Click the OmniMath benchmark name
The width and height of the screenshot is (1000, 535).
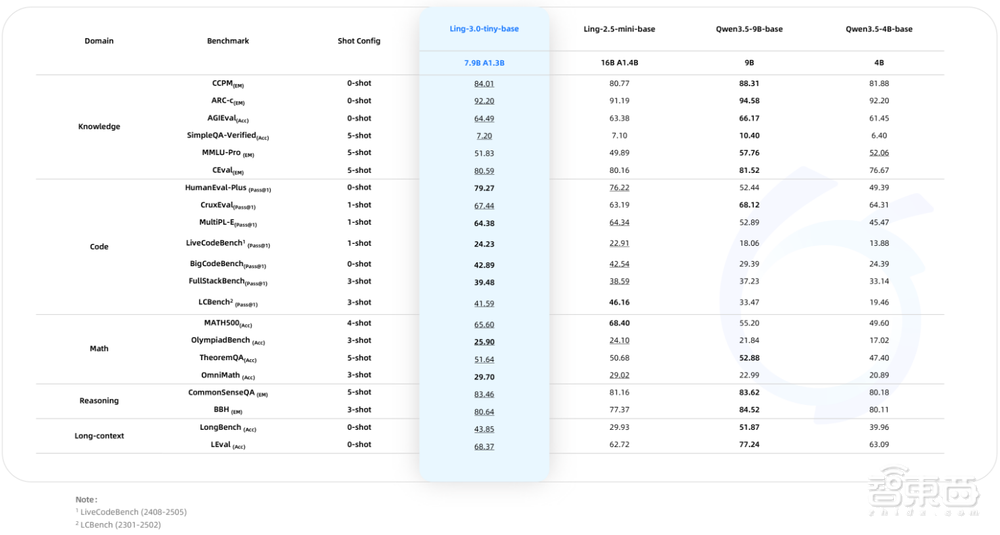coord(228,376)
